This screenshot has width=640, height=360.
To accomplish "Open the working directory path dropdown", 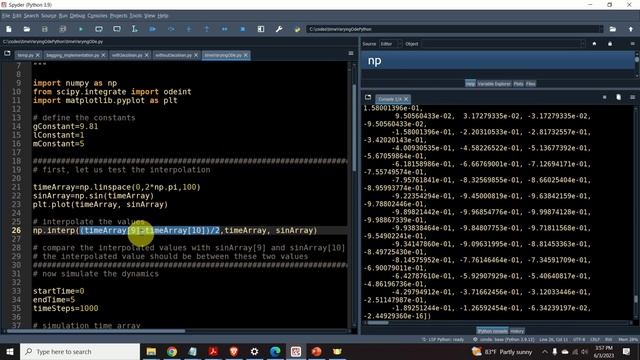I will tap(600, 29).
